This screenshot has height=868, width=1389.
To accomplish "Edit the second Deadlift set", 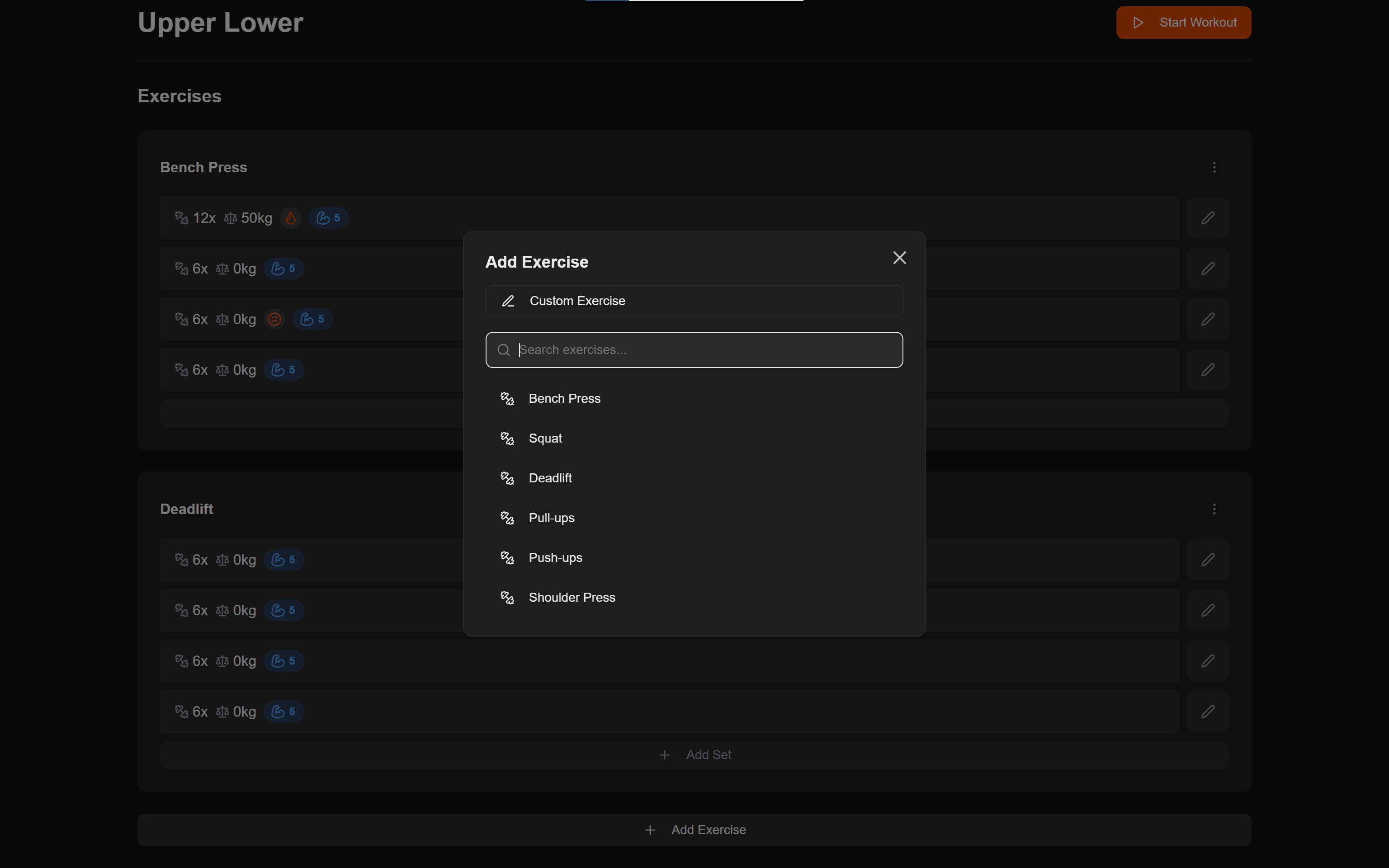I will point(1208,610).
